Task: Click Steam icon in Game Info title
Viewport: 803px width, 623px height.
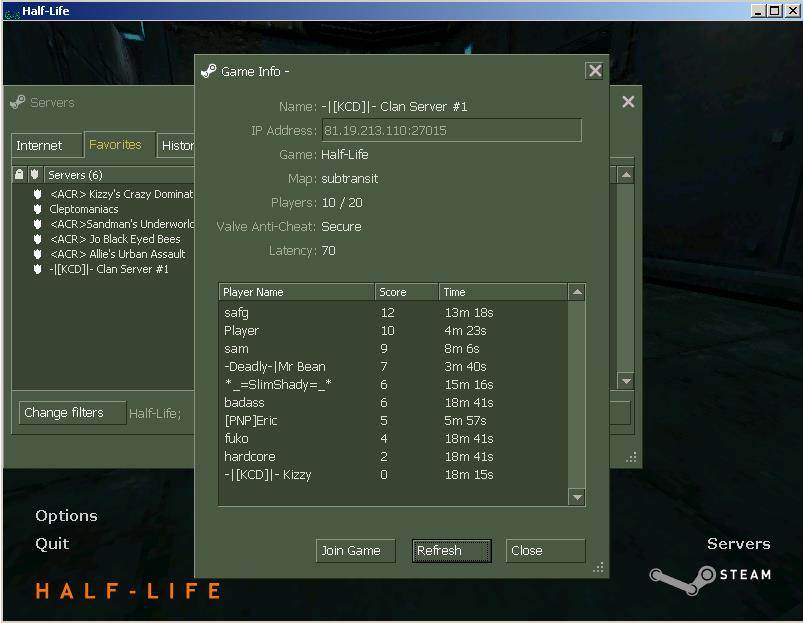Action: click(208, 71)
